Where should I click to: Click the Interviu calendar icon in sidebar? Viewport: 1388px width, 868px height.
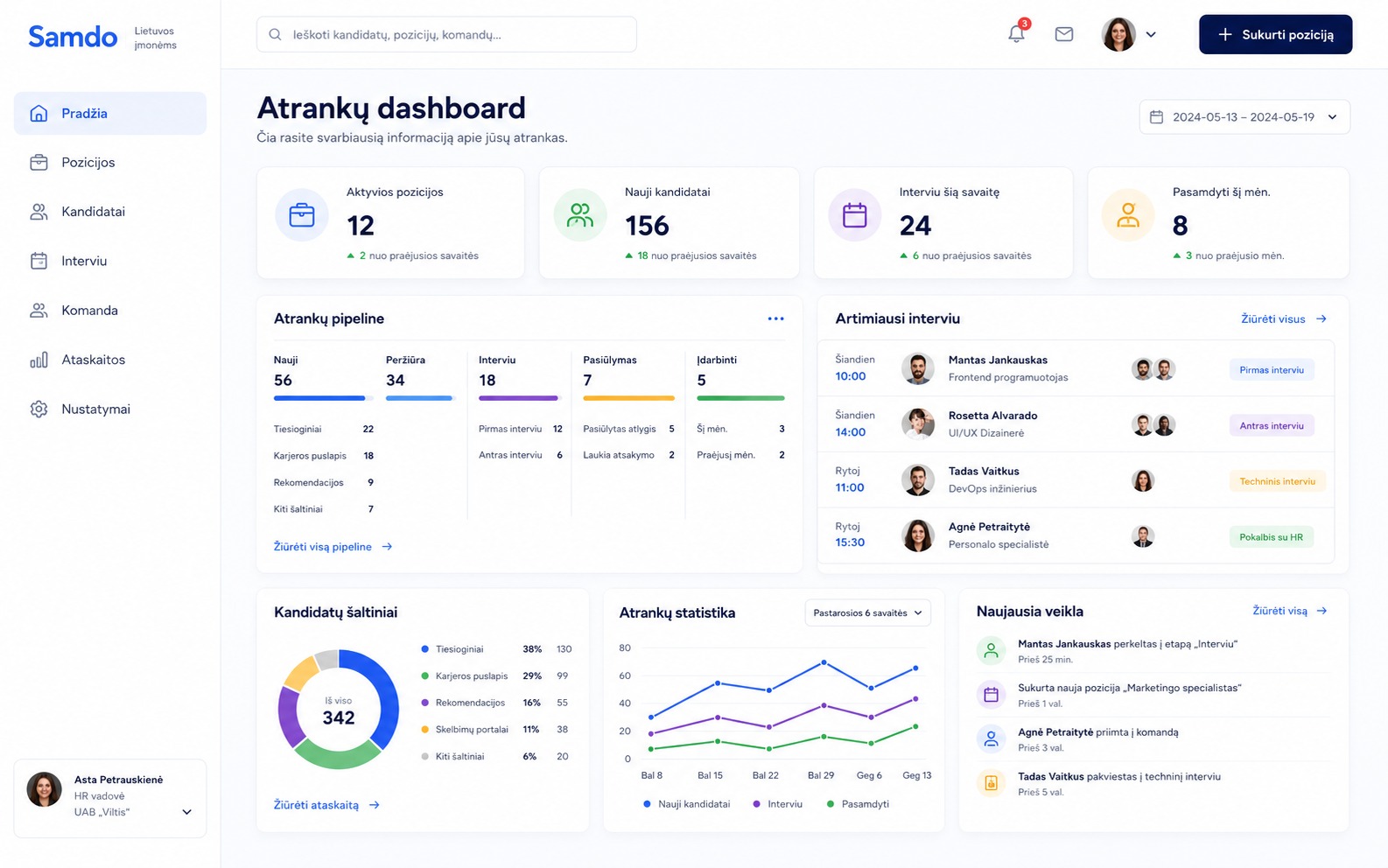pos(39,261)
